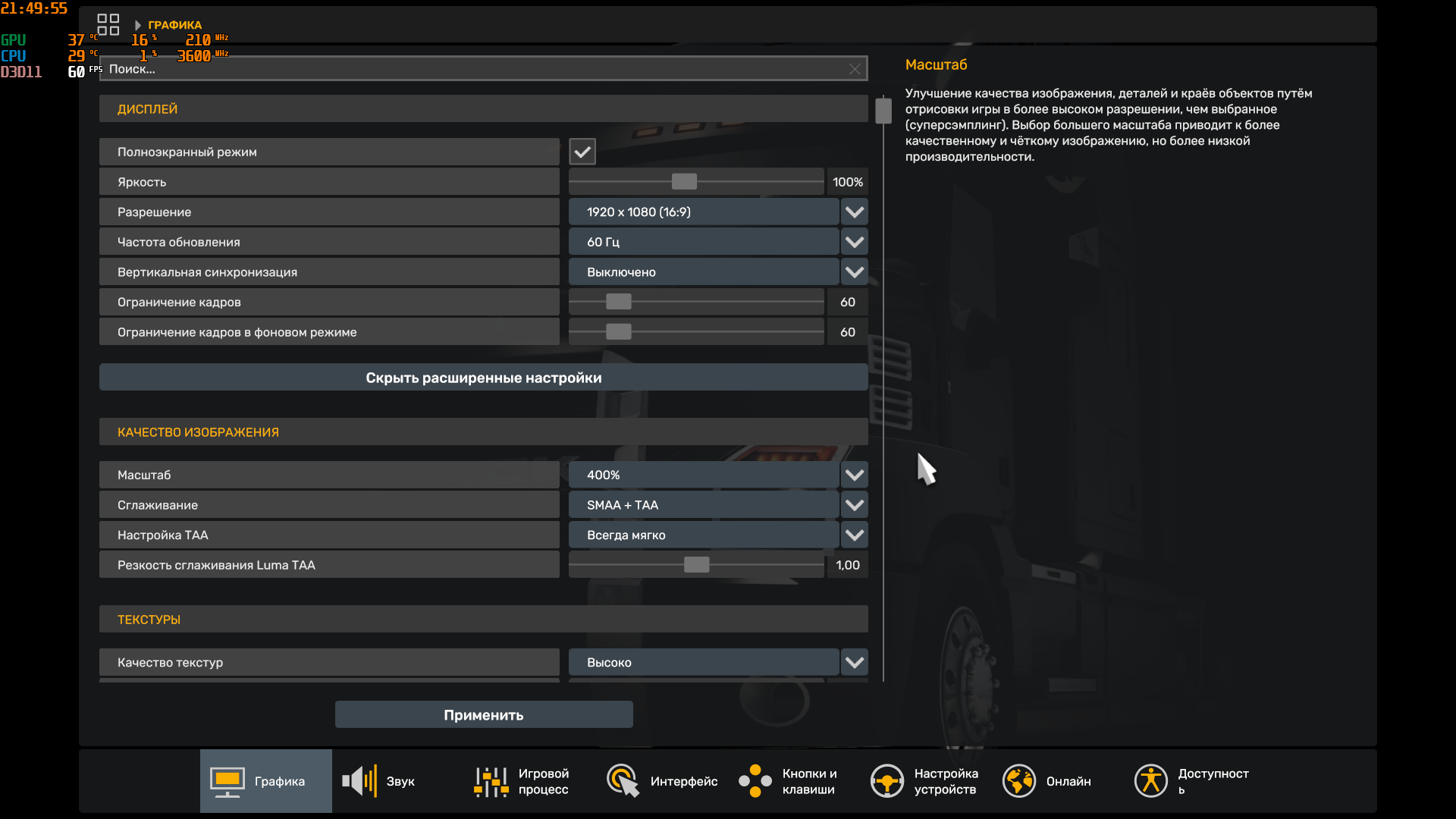Click the grid menu icon top-left
This screenshot has width=1456, height=819.
coord(108,25)
